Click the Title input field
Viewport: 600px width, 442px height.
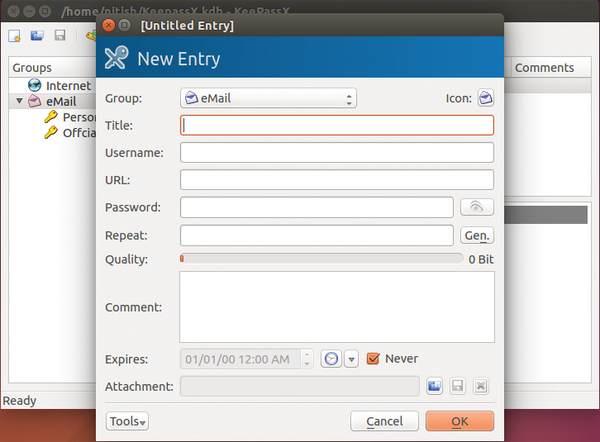[337, 125]
